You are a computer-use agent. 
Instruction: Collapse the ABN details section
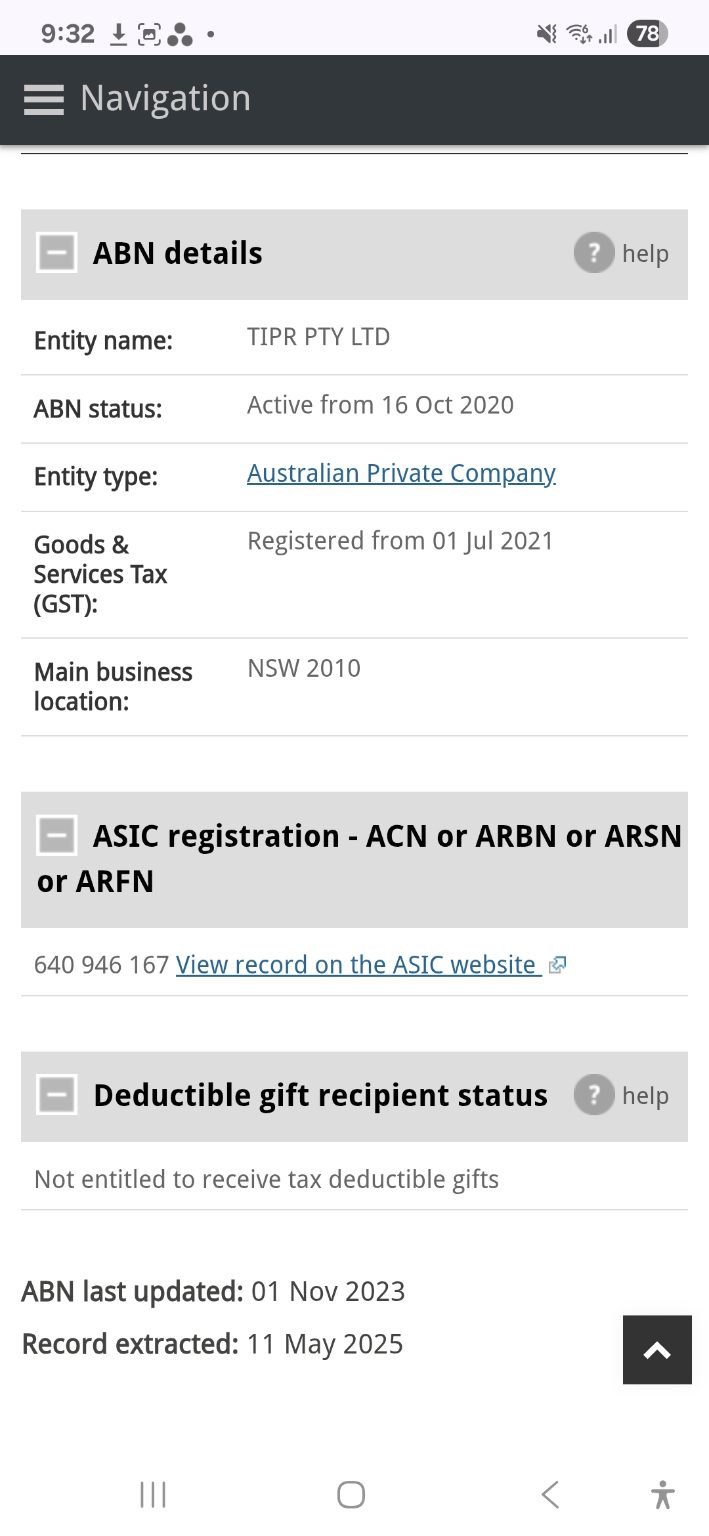coord(56,253)
